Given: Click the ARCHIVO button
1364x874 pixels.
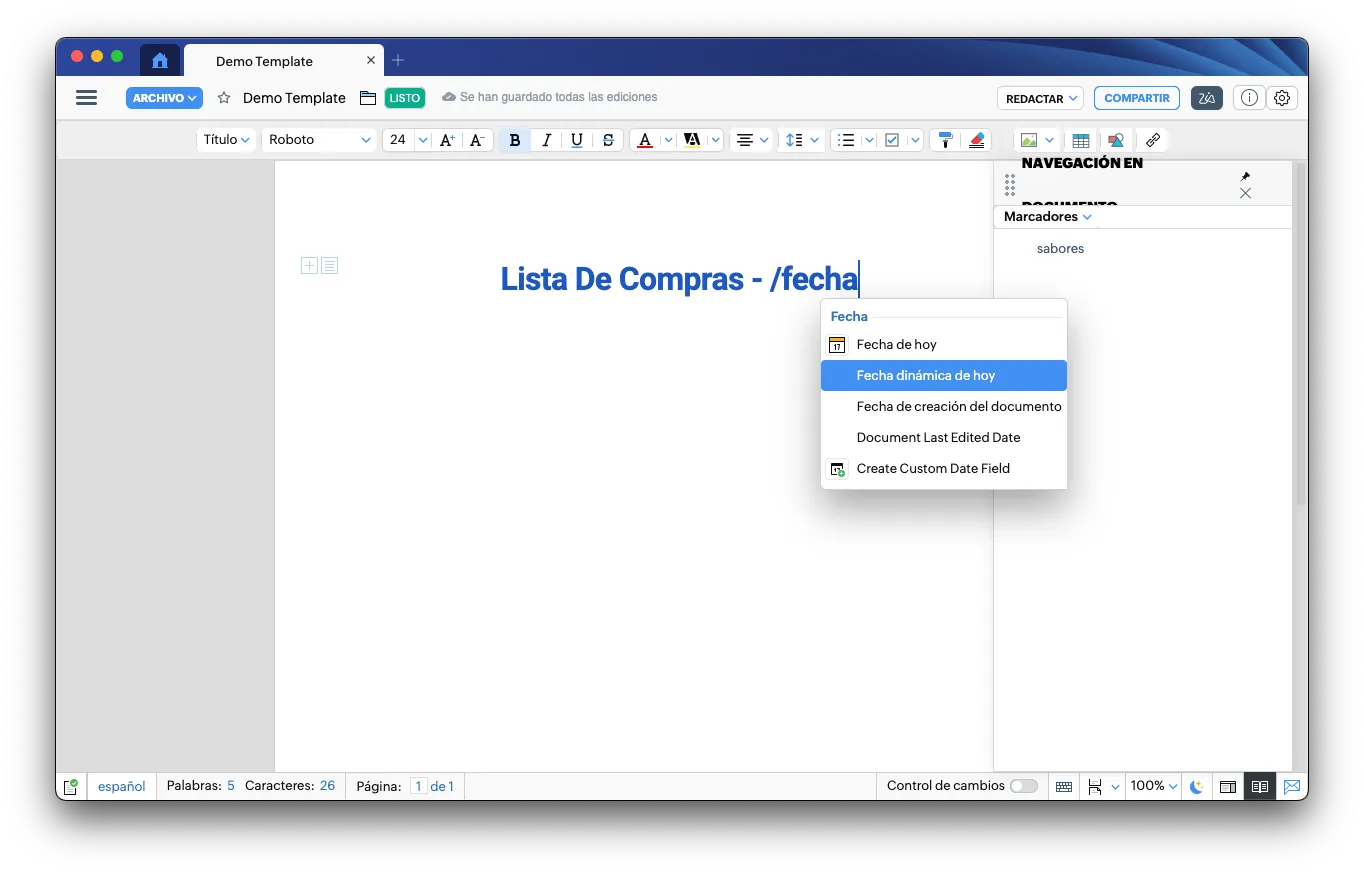Looking at the screenshot, I should click(164, 98).
